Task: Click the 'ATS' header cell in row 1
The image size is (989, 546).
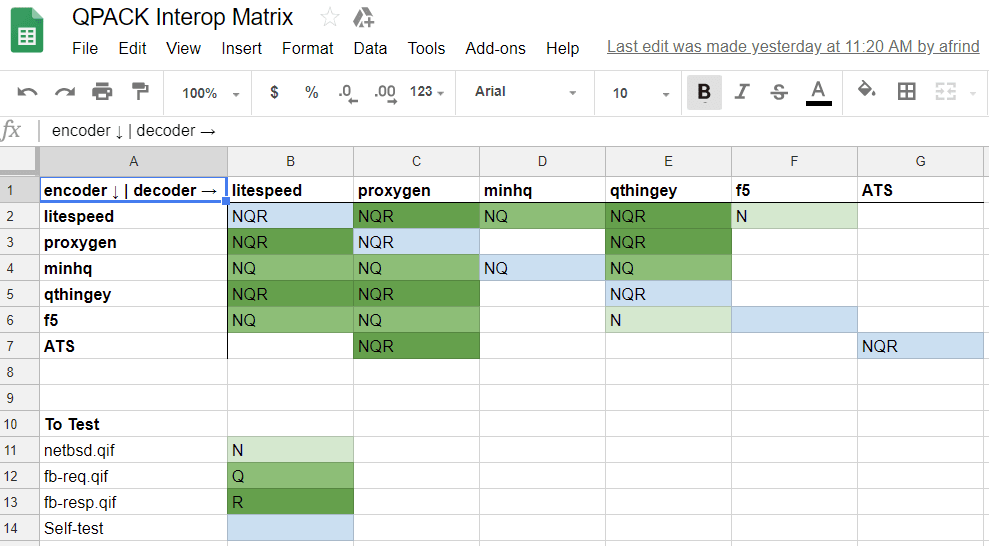Action: coord(920,190)
